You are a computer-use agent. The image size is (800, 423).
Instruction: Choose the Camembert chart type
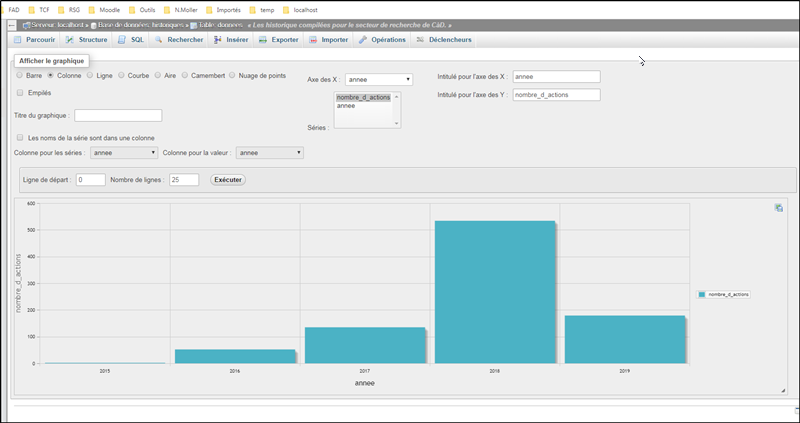(x=183, y=75)
